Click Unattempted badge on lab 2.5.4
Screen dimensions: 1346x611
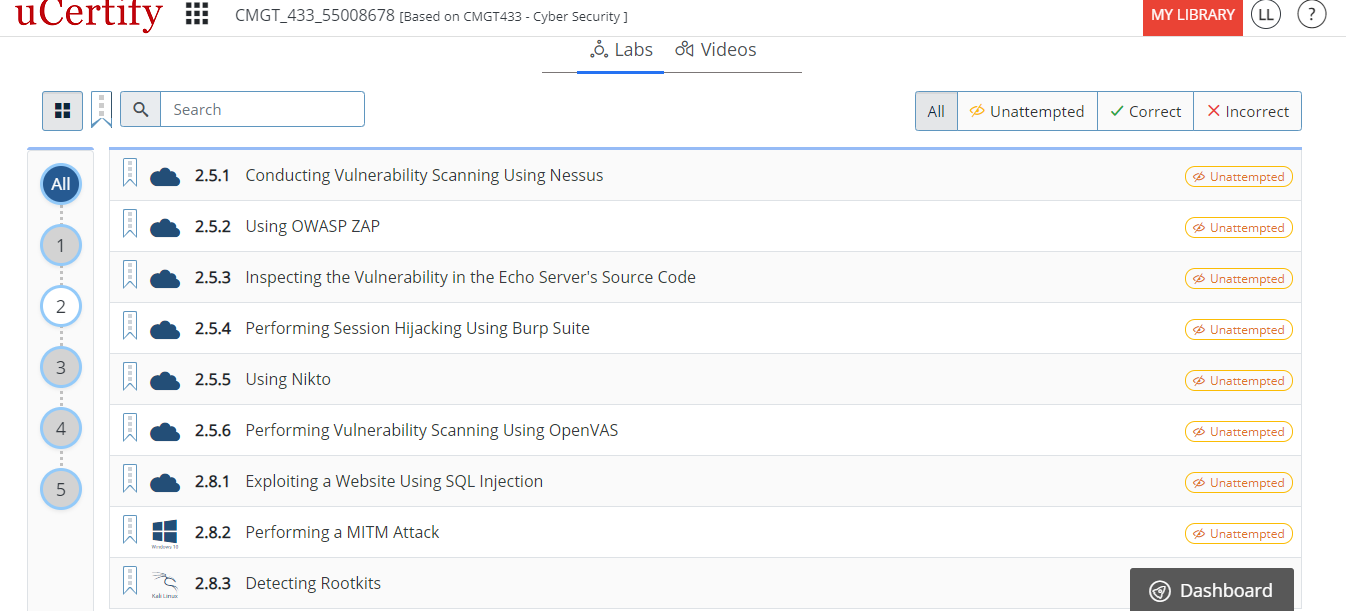1239,330
